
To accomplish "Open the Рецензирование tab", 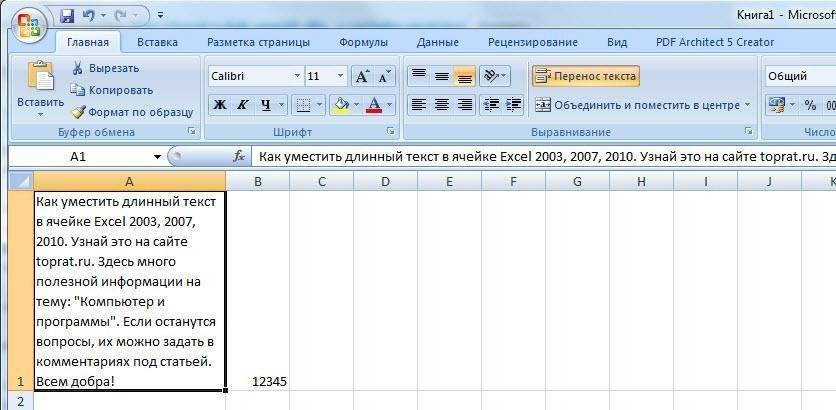I will coord(533,42).
